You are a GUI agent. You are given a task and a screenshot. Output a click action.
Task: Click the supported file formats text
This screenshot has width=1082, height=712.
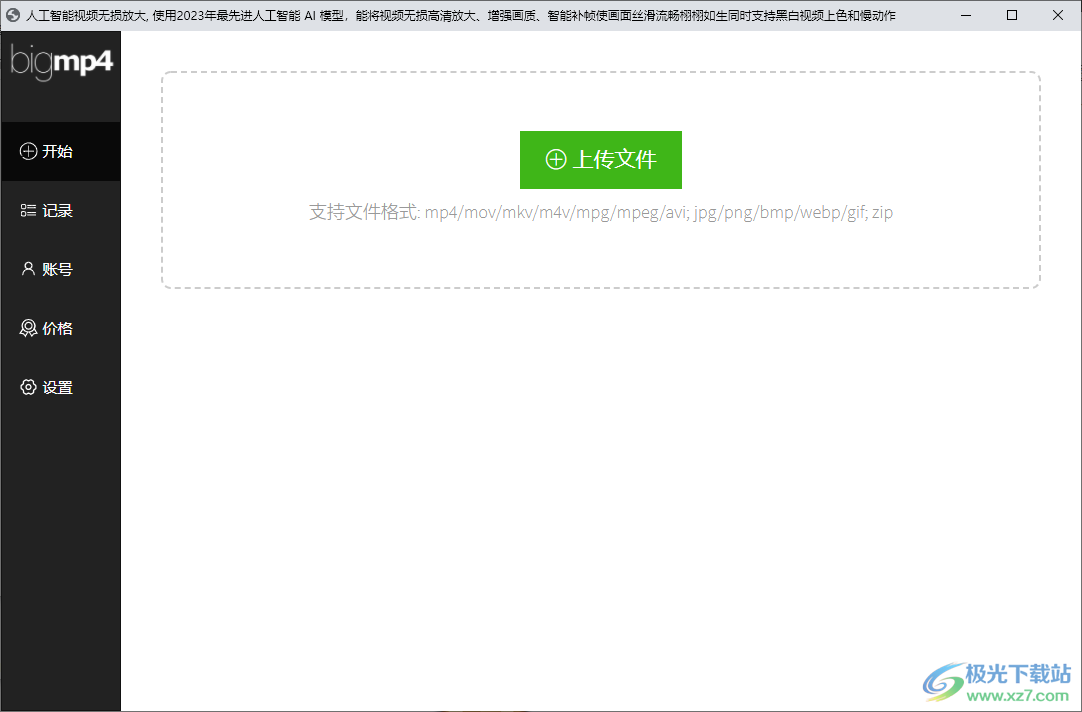click(600, 212)
